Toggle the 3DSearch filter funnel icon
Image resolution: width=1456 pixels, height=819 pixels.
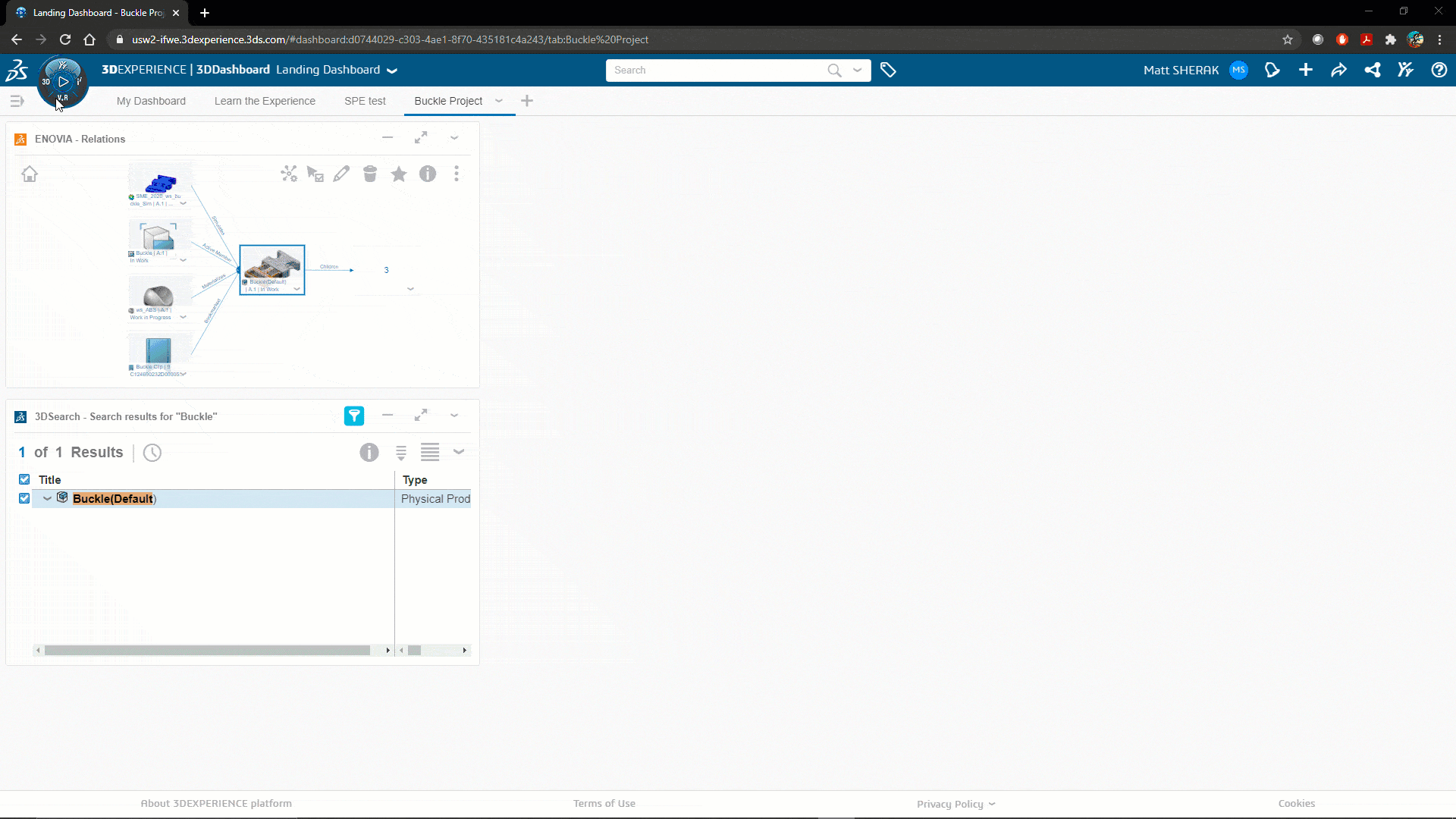pos(354,416)
